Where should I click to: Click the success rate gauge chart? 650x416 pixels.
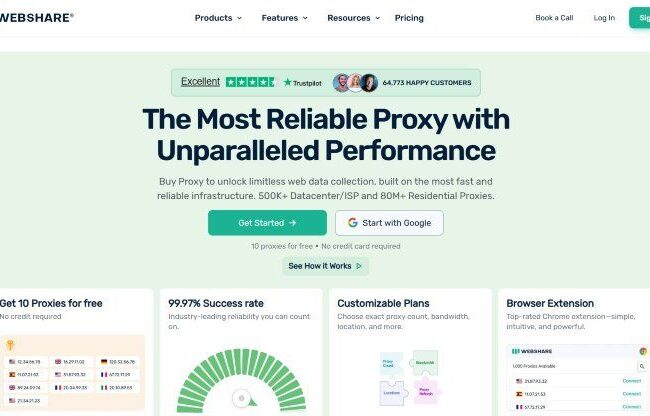pos(241,380)
